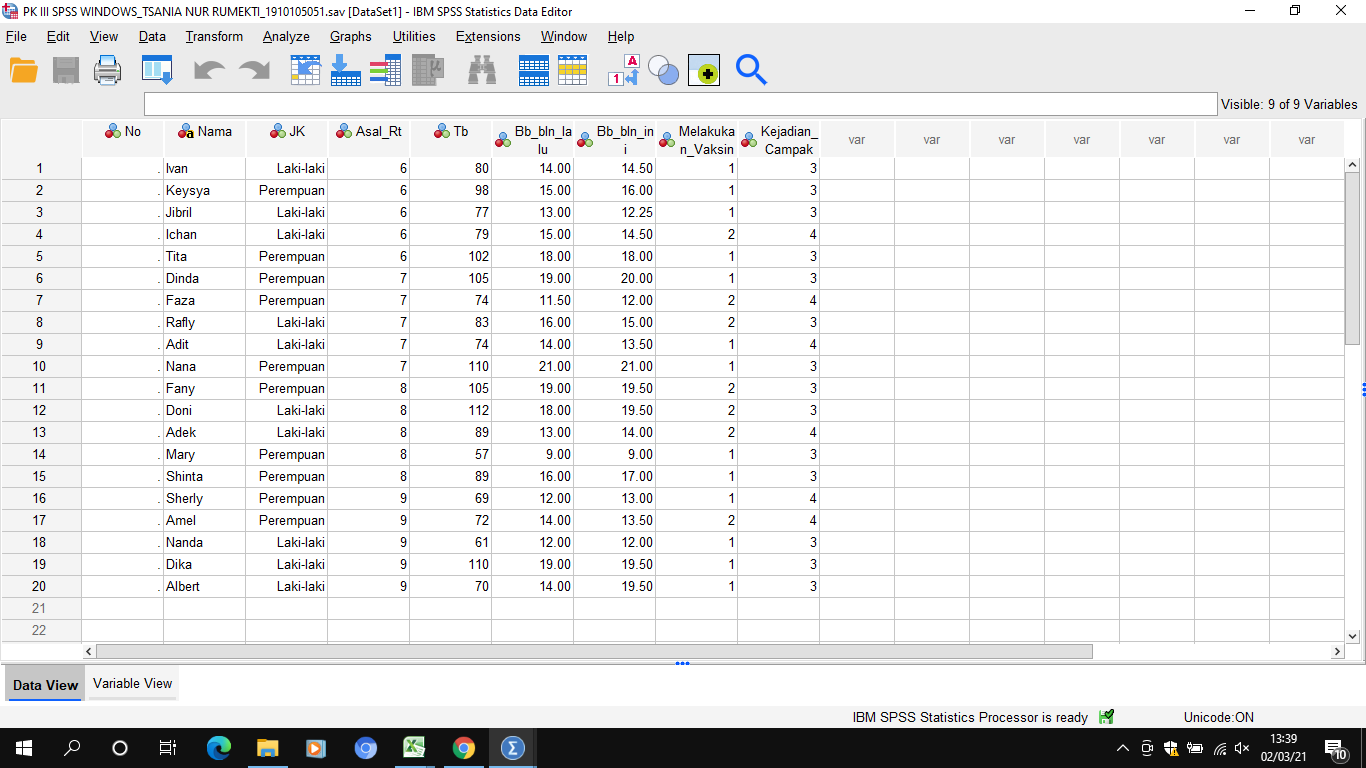Open the notification center icon
This screenshot has height=768, width=1366.
[1335, 748]
